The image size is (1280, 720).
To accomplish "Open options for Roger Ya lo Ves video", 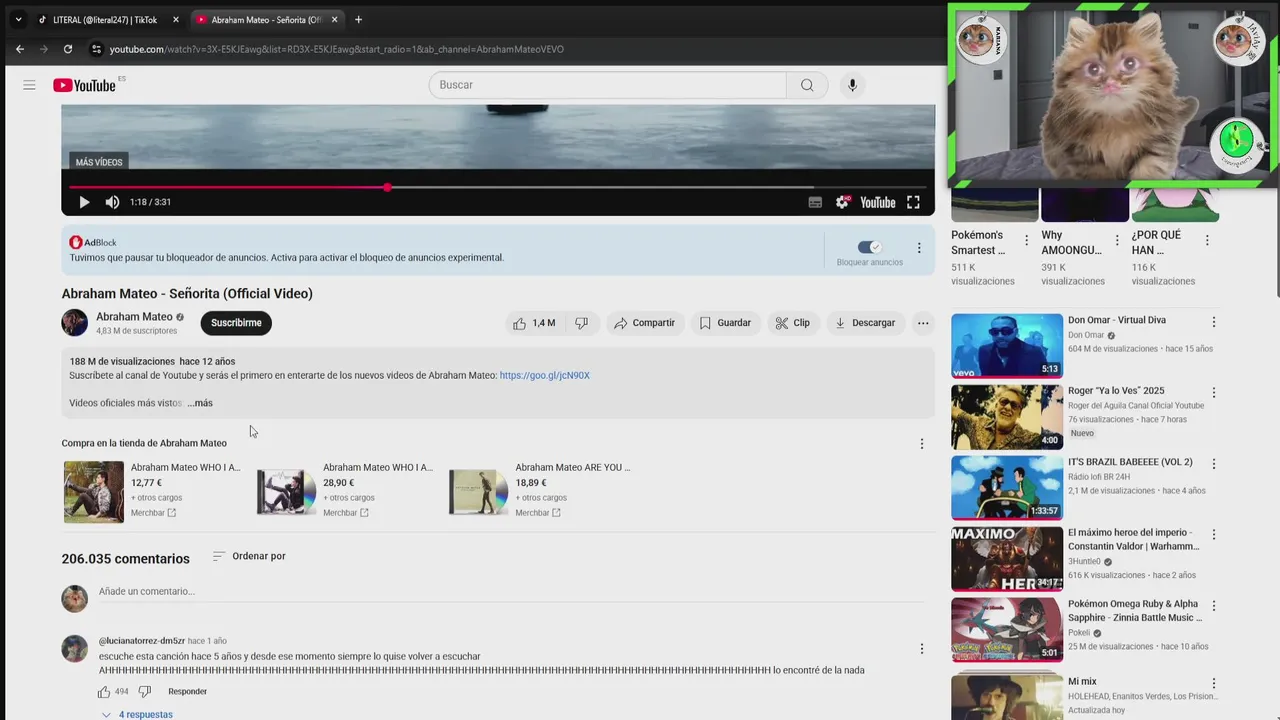I will click(1214, 393).
